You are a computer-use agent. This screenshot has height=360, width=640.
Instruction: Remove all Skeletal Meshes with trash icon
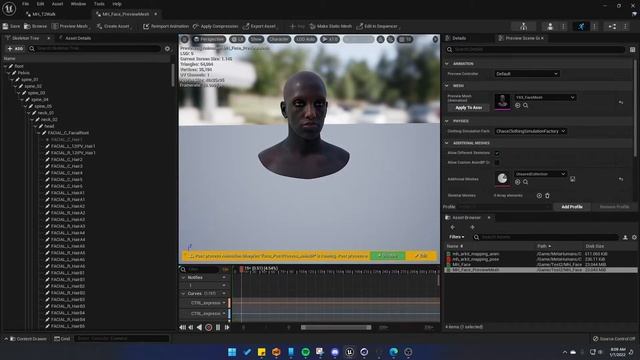[547, 196]
